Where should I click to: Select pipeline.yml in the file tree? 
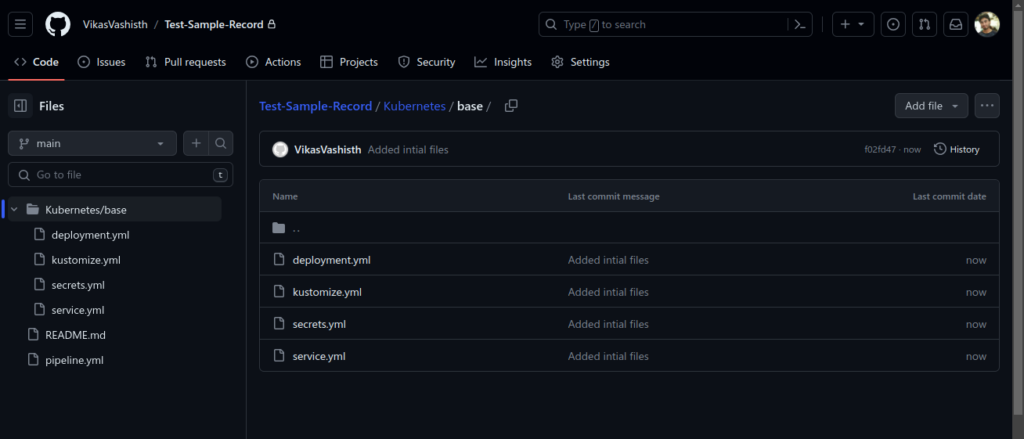[x=74, y=360]
